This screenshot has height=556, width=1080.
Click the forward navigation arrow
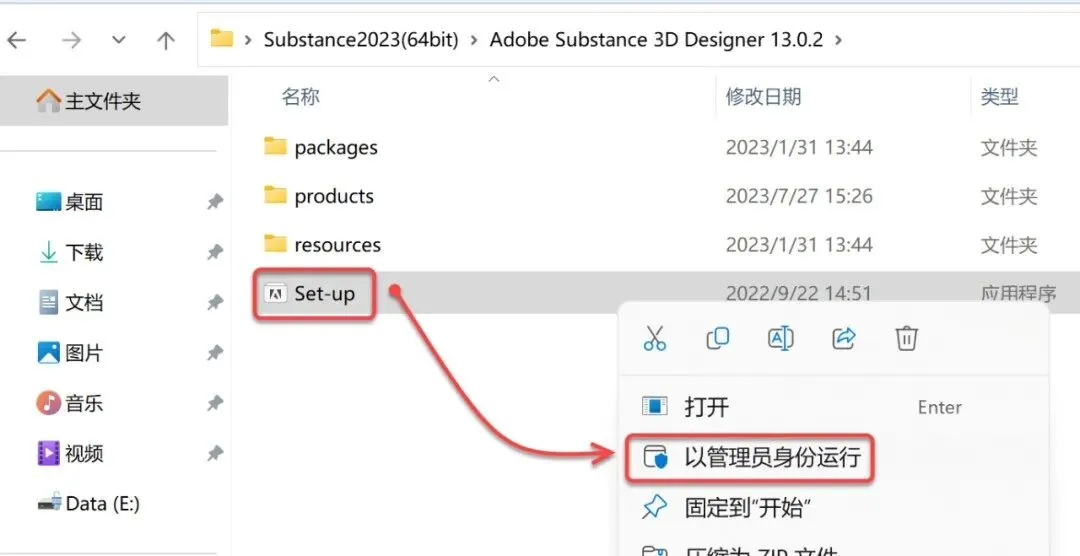click(71, 40)
